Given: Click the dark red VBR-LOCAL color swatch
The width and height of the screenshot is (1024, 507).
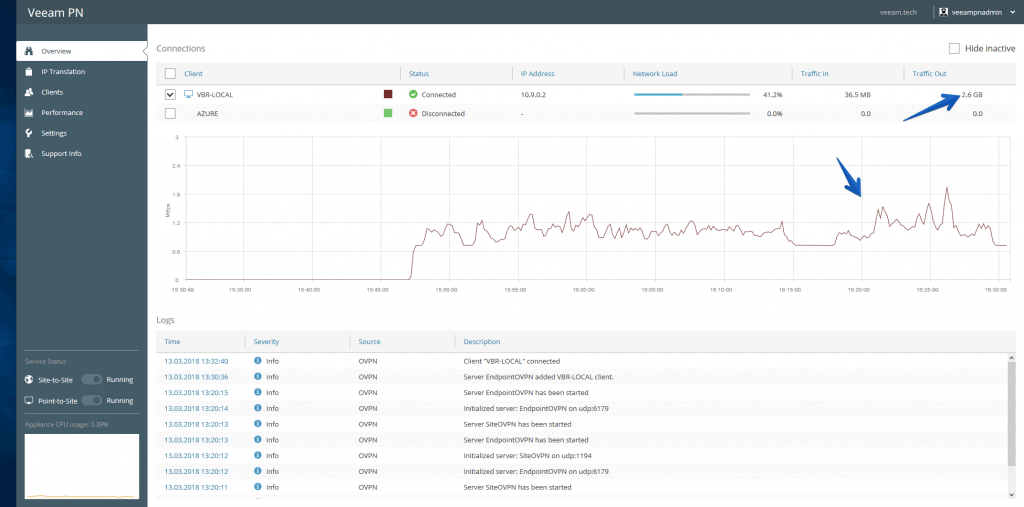Looking at the screenshot, I should [388, 94].
